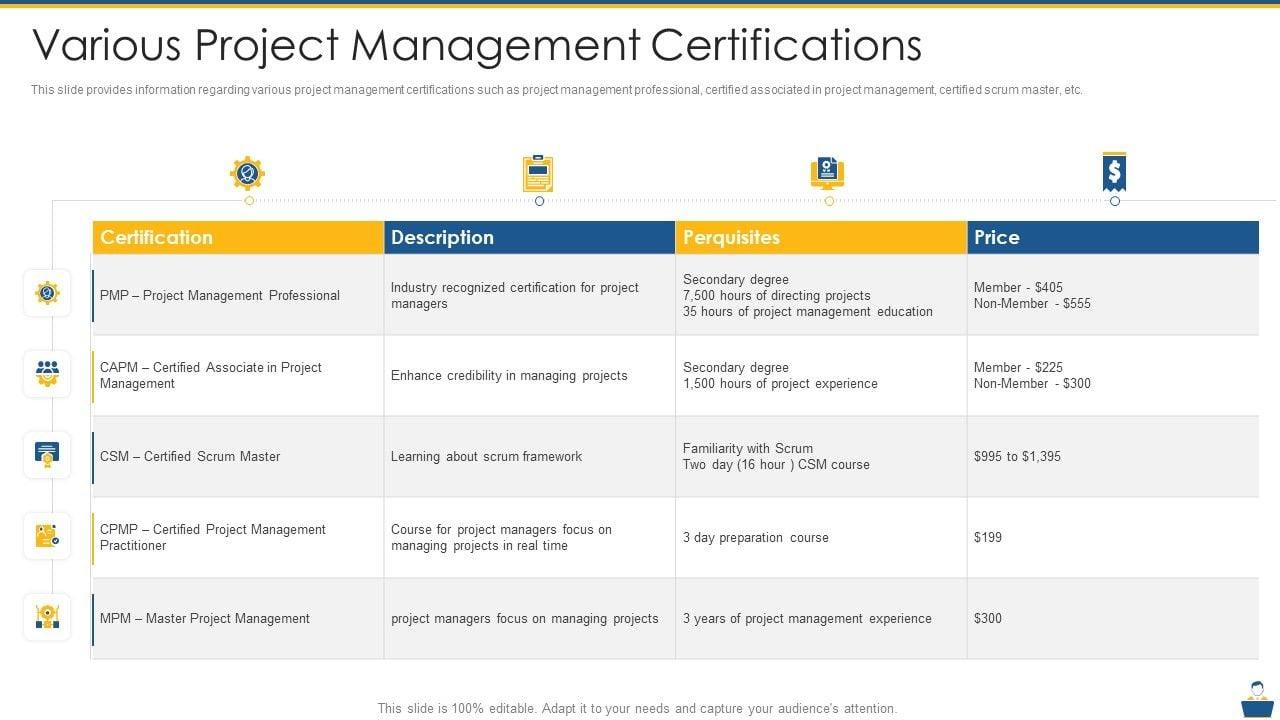Click the clipboard icon above the Description header
1280x720 pixels.
click(x=538, y=173)
